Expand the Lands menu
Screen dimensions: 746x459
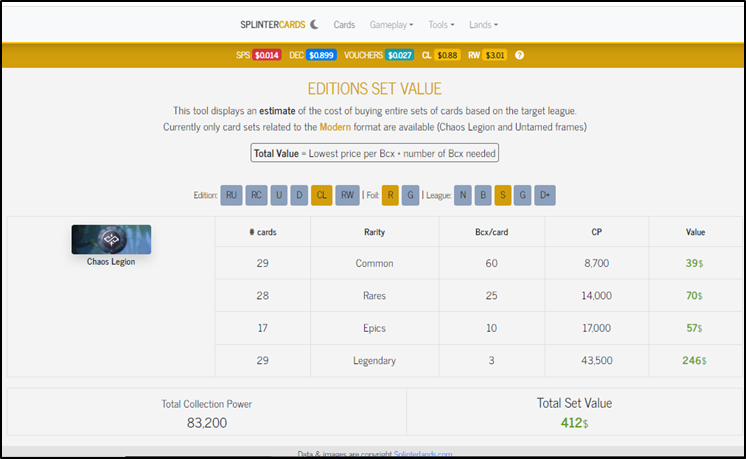[x=483, y=25]
